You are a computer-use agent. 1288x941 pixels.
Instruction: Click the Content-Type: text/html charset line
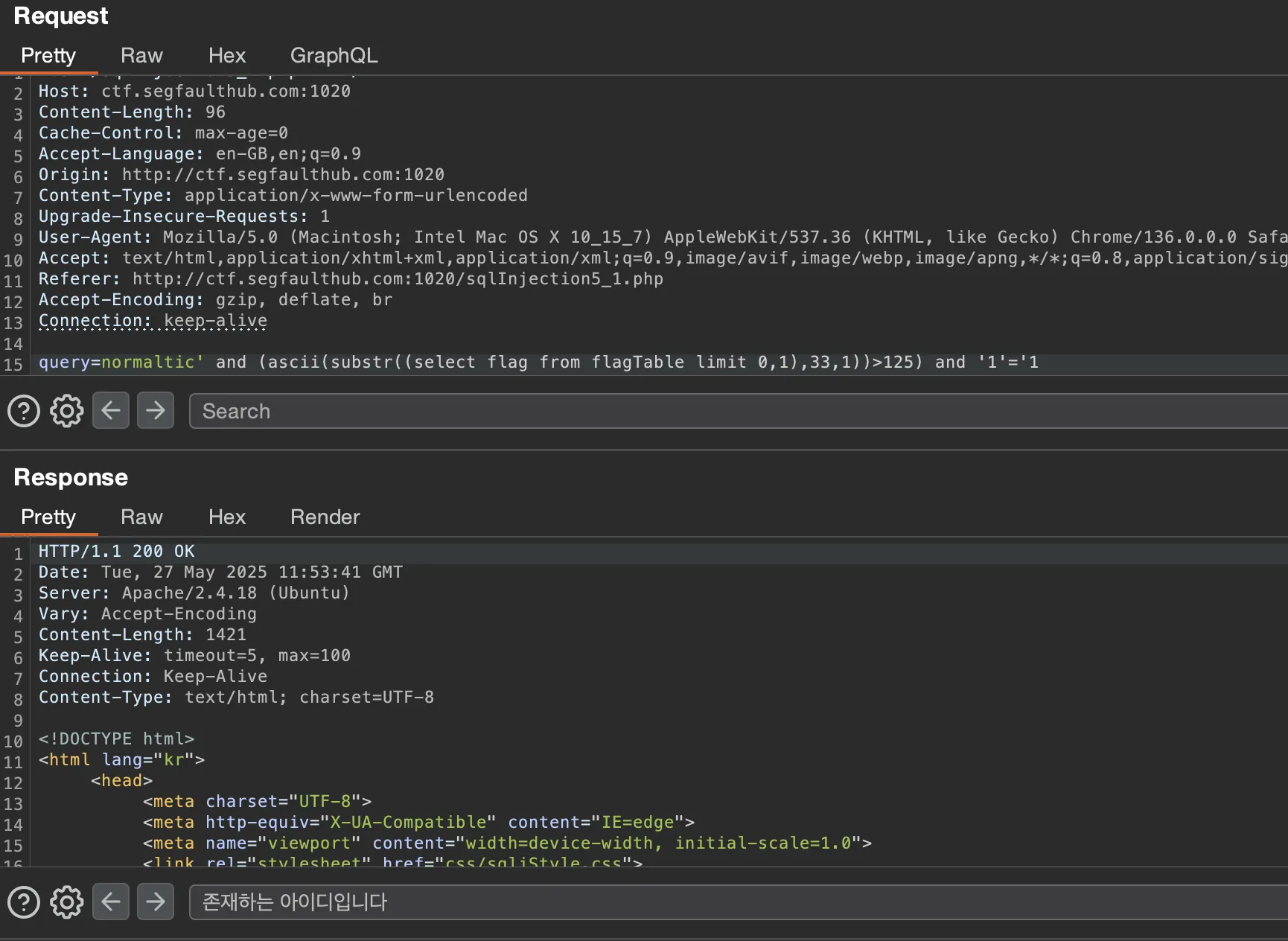[236, 697]
